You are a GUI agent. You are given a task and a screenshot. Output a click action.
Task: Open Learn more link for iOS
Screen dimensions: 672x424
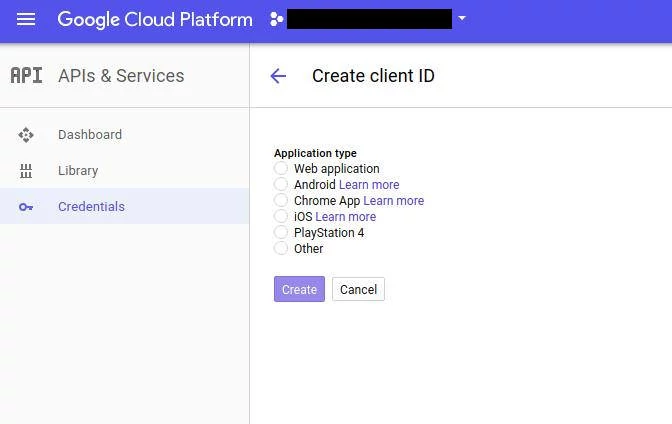point(345,217)
